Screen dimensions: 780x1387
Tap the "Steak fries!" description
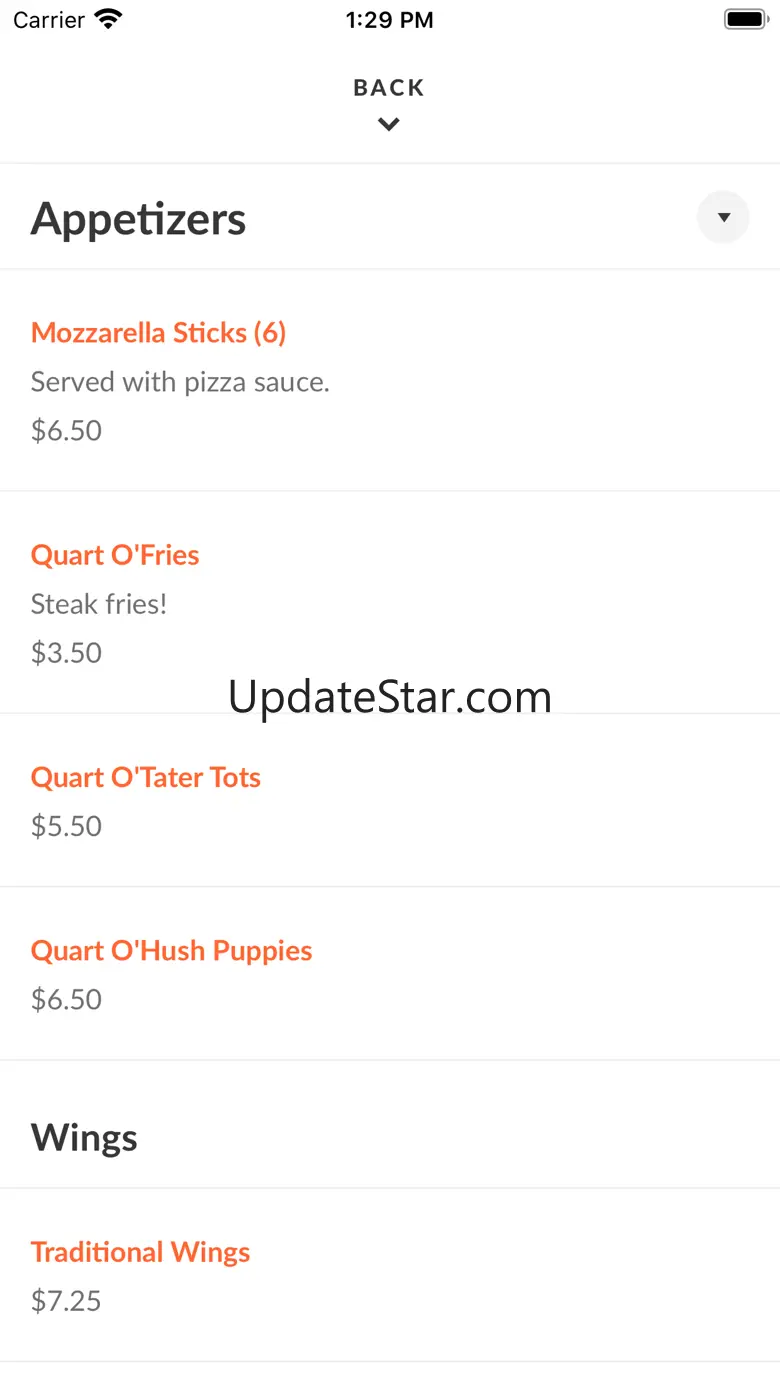[x=99, y=604]
